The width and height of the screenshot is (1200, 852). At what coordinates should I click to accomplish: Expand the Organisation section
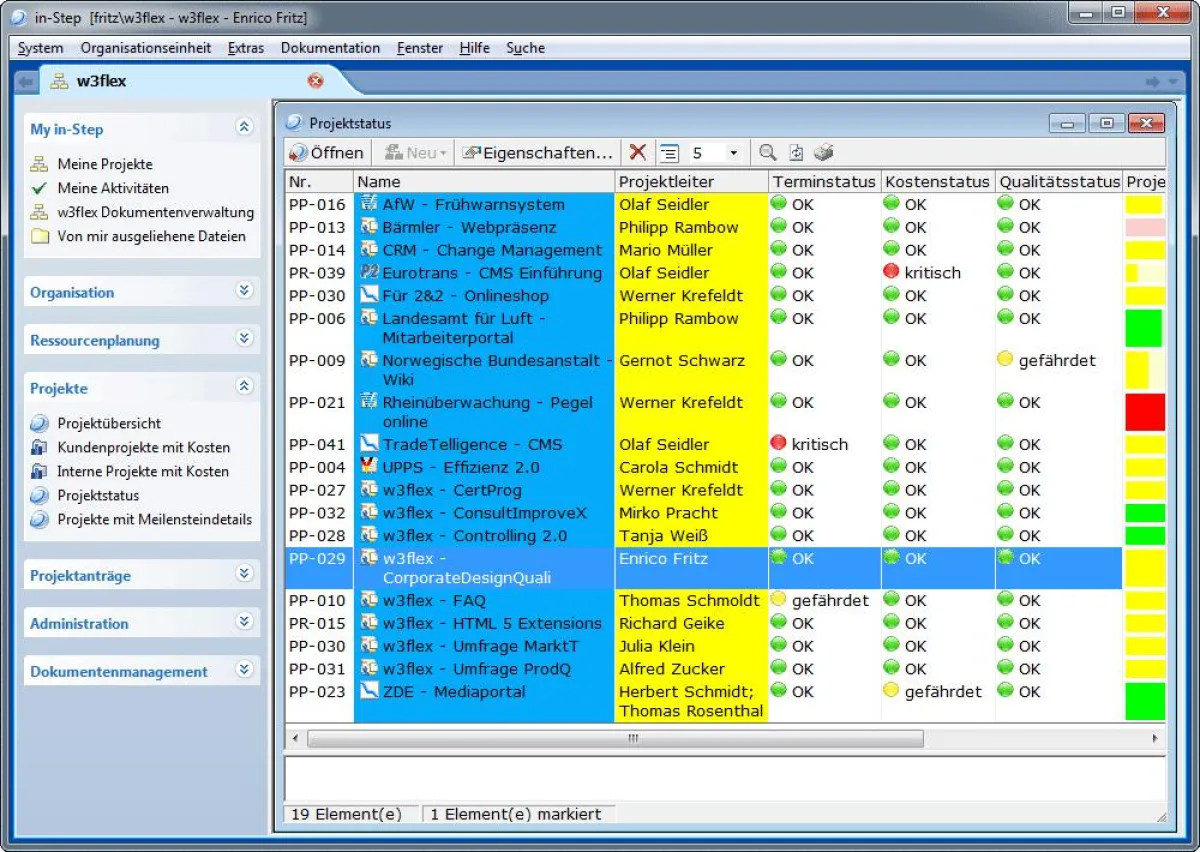[244, 291]
